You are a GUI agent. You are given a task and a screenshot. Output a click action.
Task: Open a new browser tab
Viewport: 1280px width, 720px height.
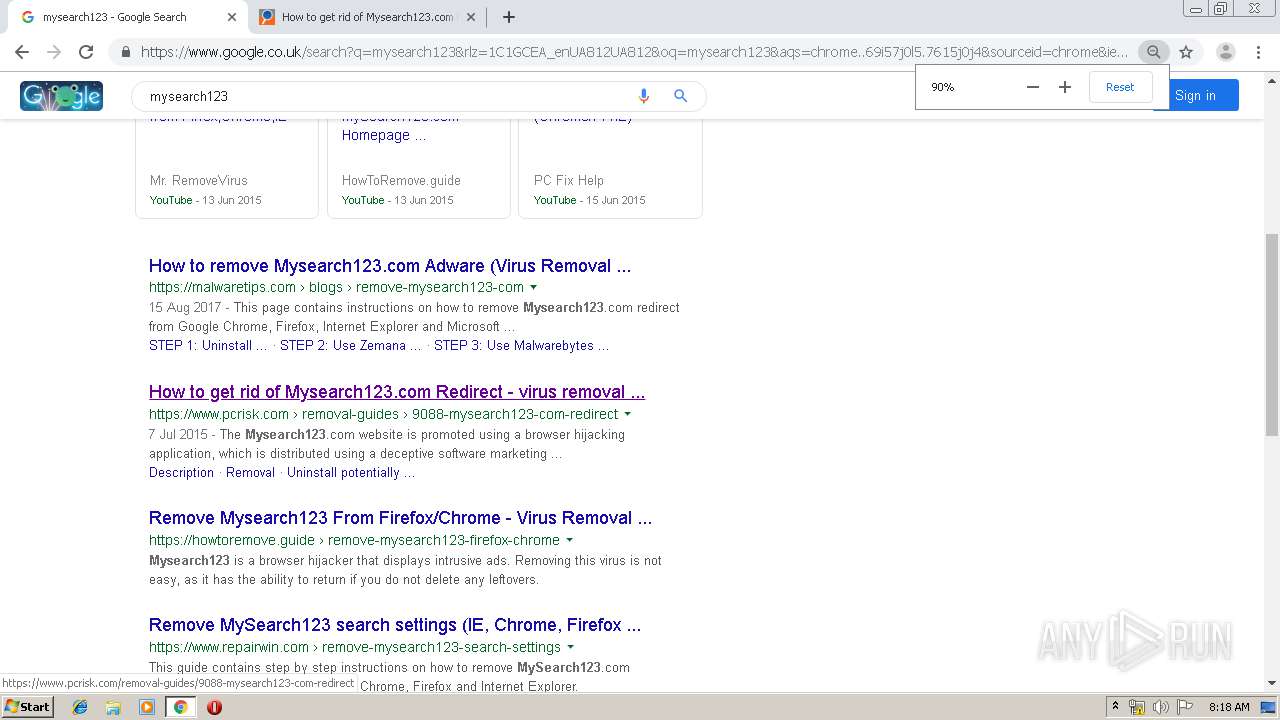pos(509,17)
